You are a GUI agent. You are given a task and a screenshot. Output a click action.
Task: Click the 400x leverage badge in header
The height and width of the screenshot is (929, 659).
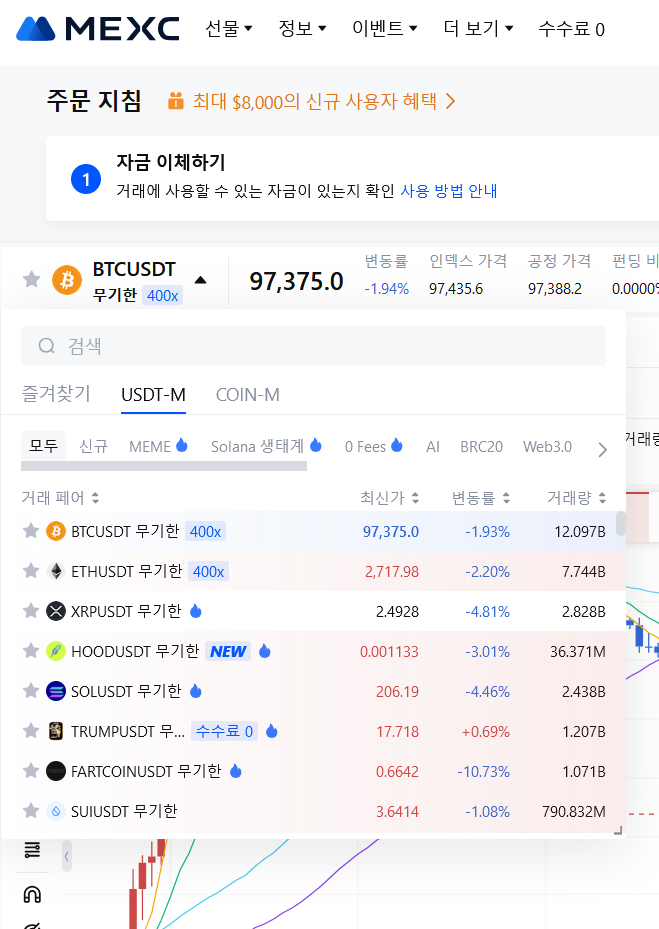tap(162, 295)
